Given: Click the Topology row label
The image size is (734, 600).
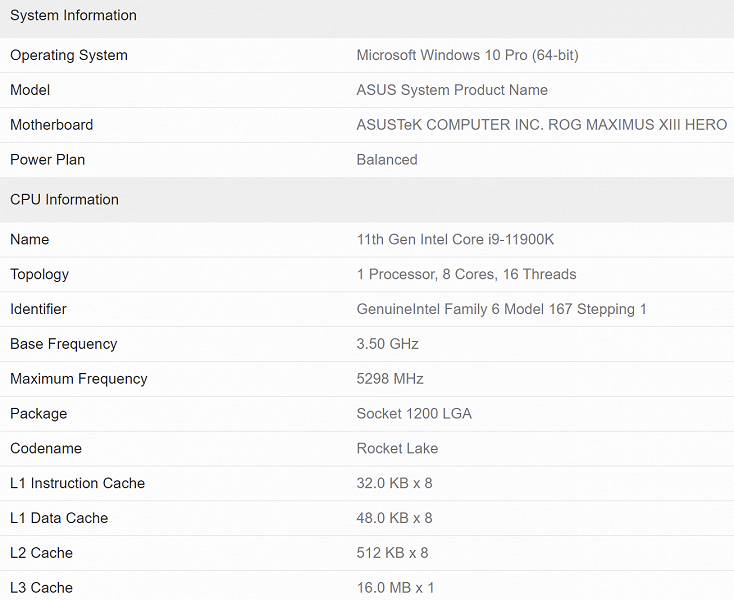Looking at the screenshot, I should click(x=40, y=275).
